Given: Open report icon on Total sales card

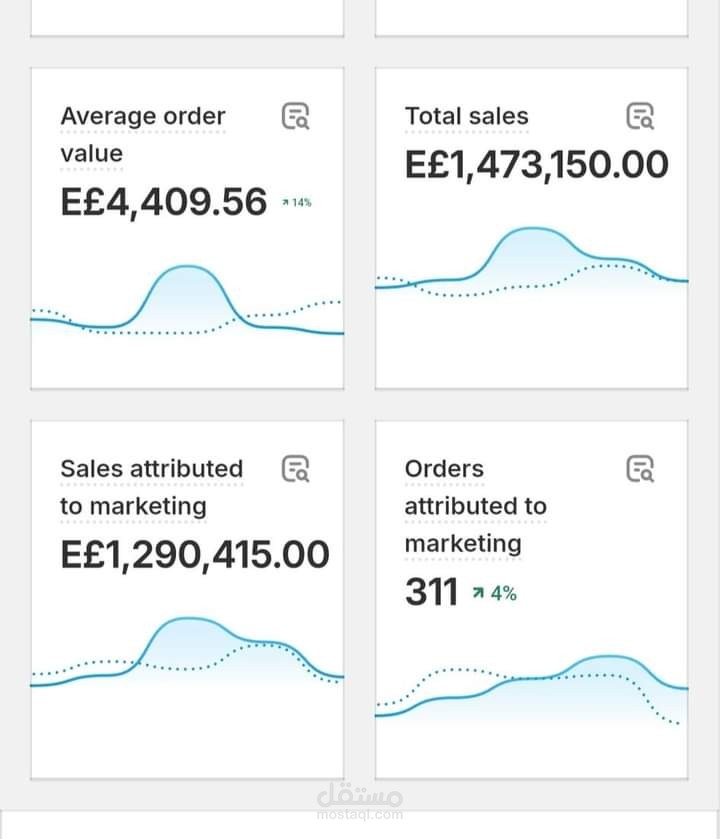Looking at the screenshot, I should pyautogui.click(x=640, y=116).
